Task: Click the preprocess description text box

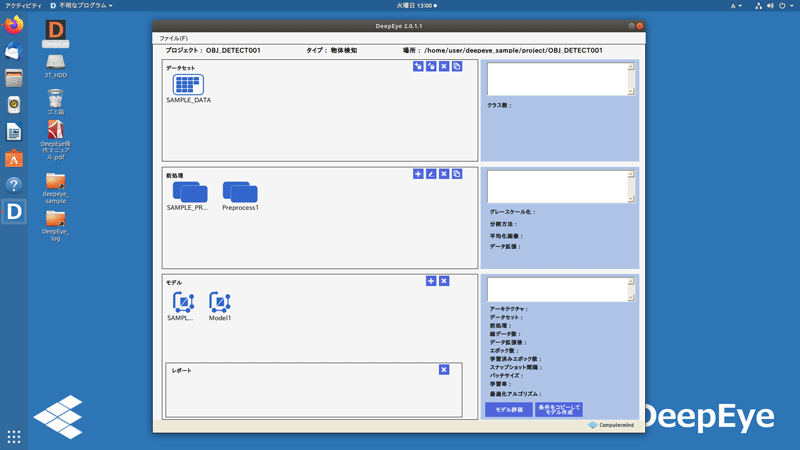Action: 558,186
